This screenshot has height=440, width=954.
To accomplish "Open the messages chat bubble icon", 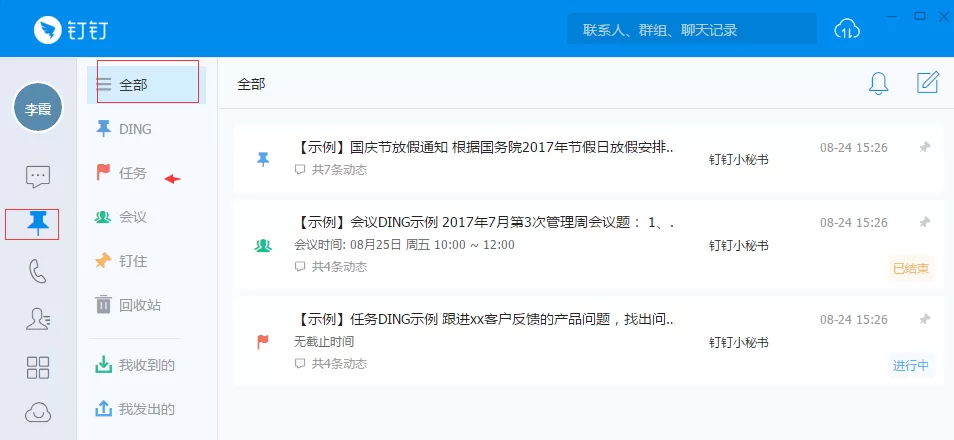I will pos(38,177).
